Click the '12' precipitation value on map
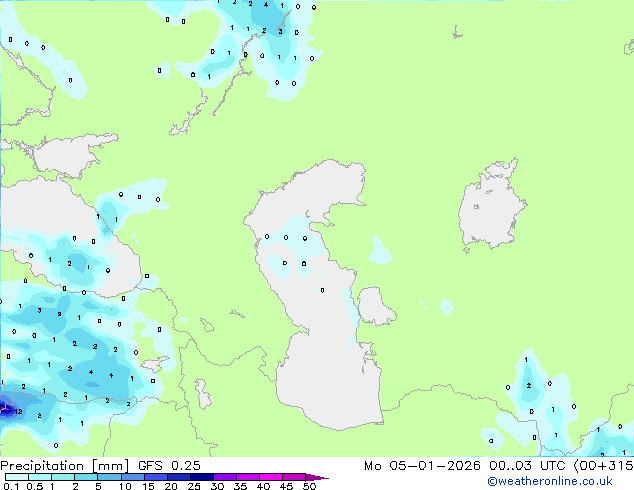634x490 pixels. coord(19,412)
